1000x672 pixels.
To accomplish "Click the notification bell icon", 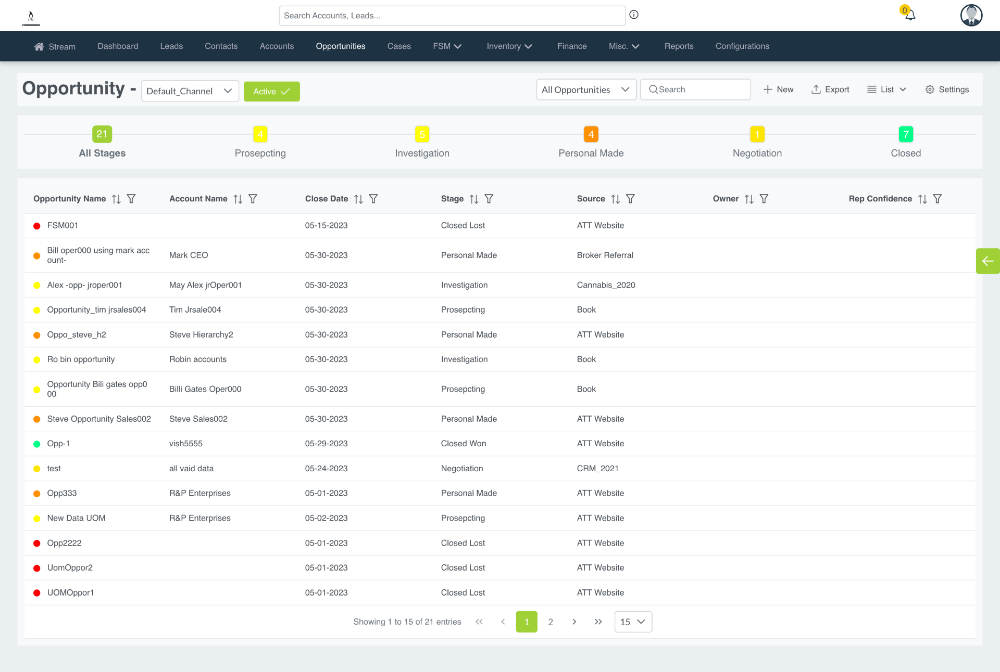I will click(909, 15).
